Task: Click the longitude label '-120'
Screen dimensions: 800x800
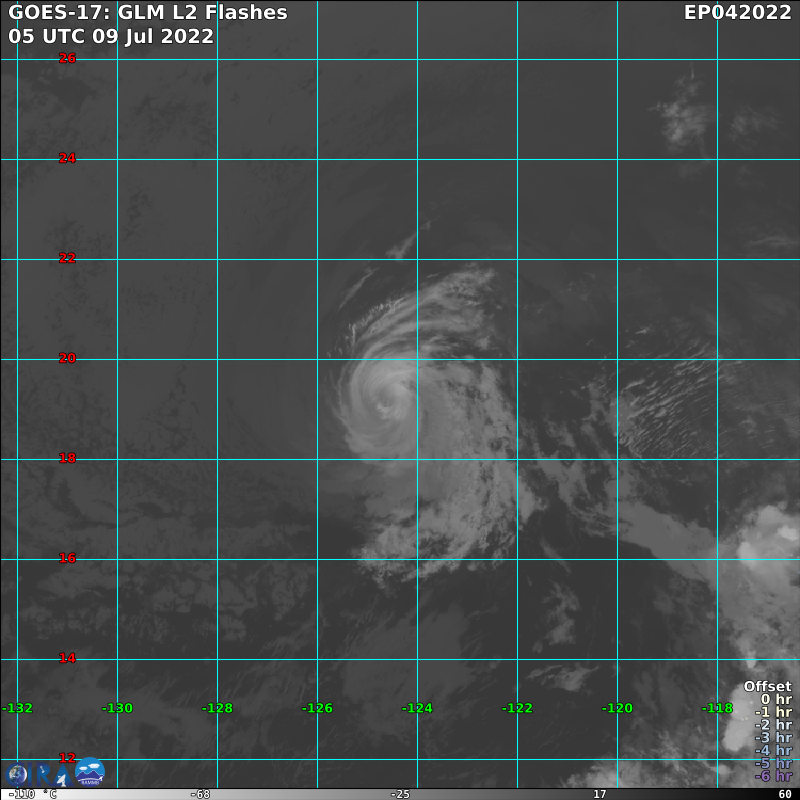Action: pyautogui.click(x=617, y=708)
